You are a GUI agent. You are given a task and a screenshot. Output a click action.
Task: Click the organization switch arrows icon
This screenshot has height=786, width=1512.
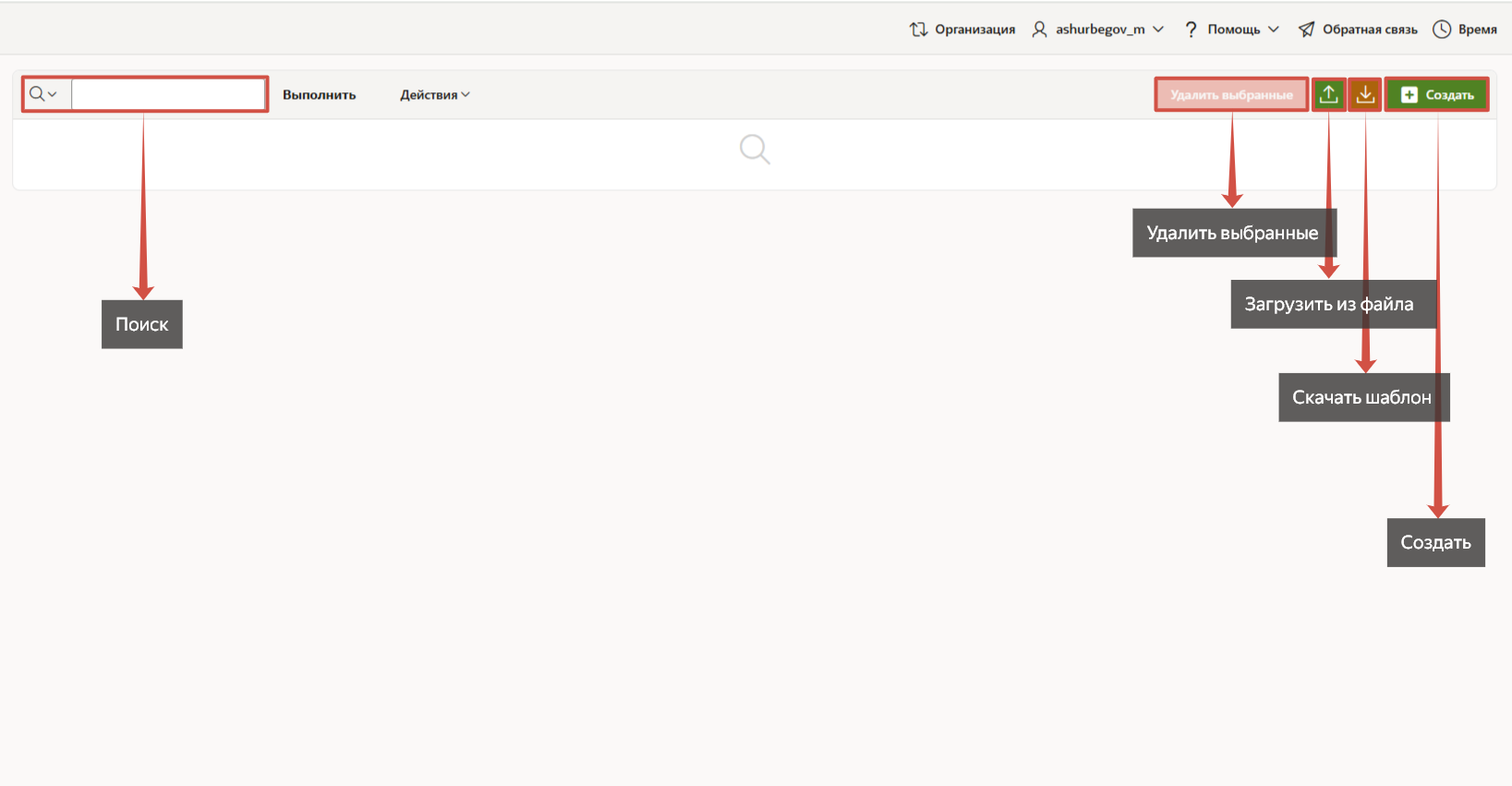[x=918, y=30]
